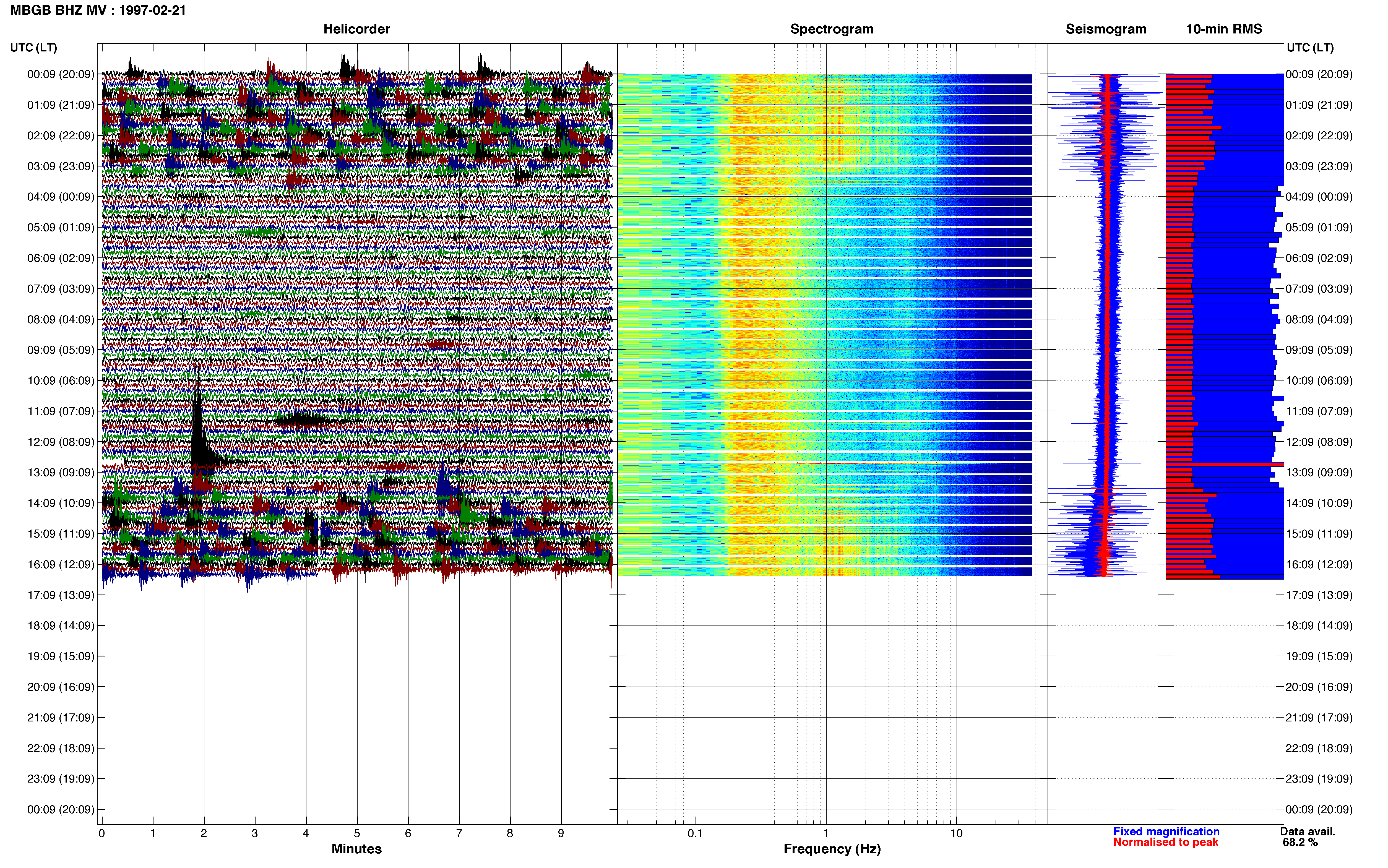
Task: Click the 'Fixed magnification' legend text
Action: [1166, 831]
